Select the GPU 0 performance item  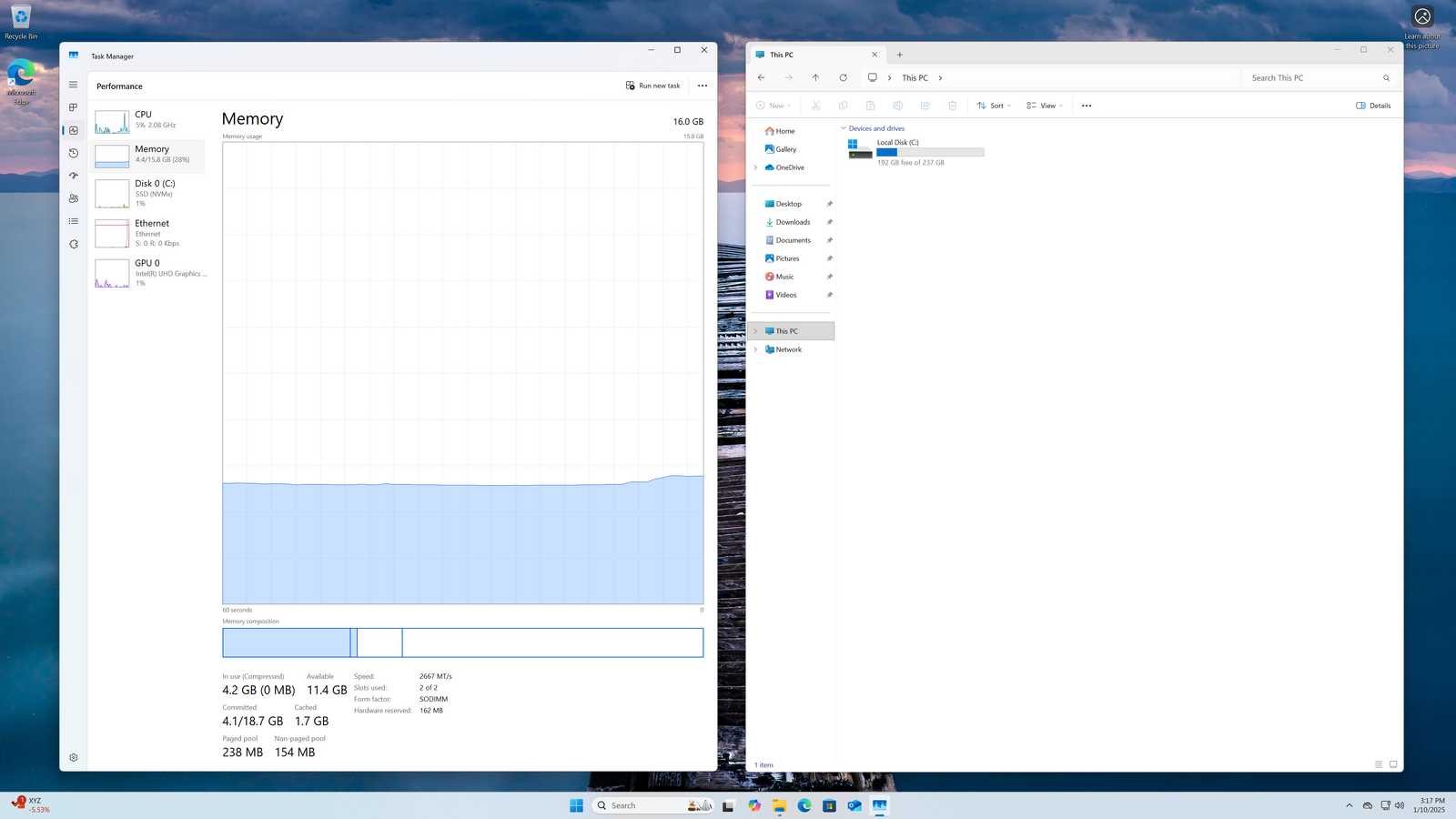pos(150,272)
